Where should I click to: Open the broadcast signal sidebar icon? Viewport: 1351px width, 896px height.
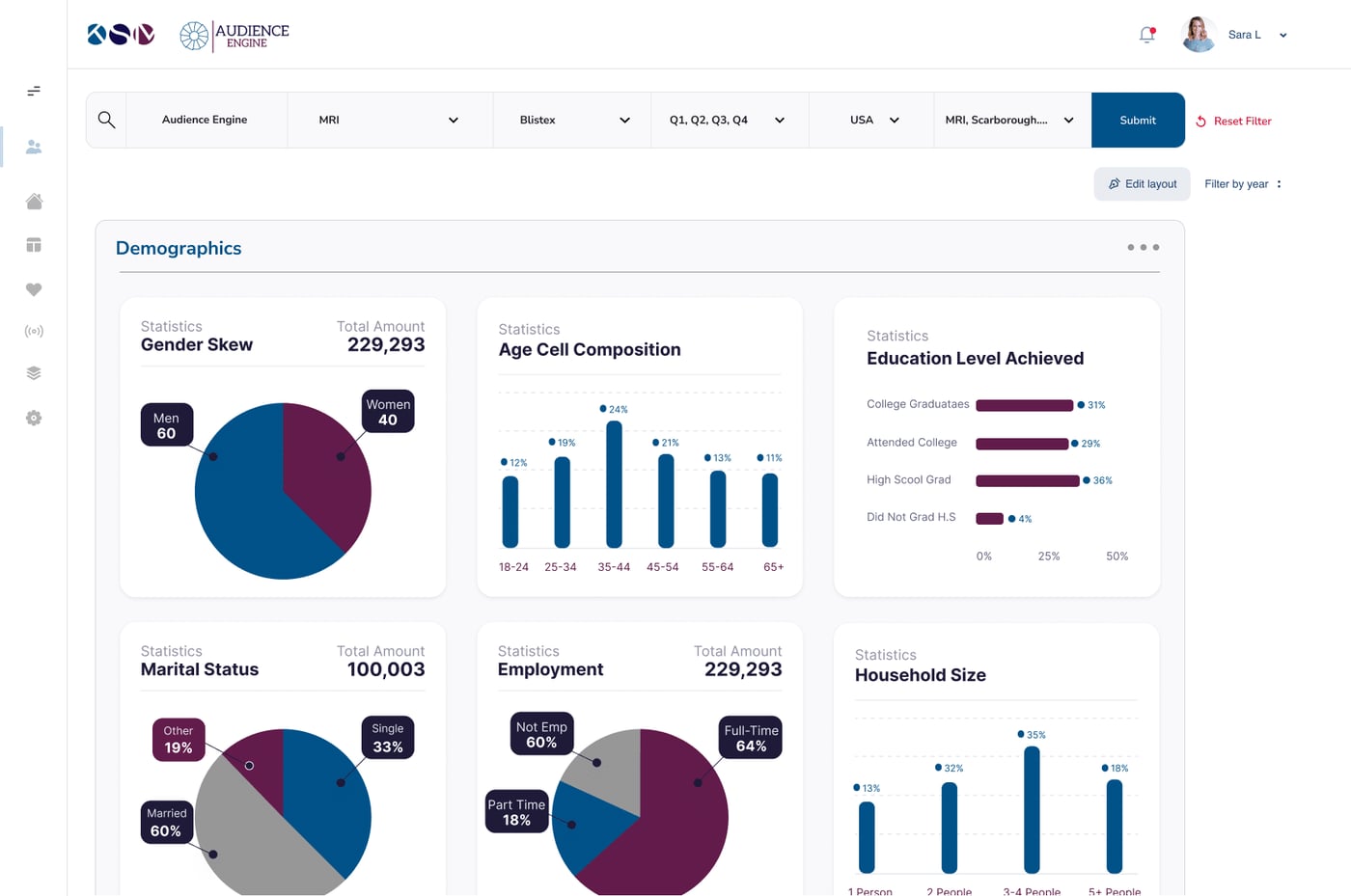(34, 331)
